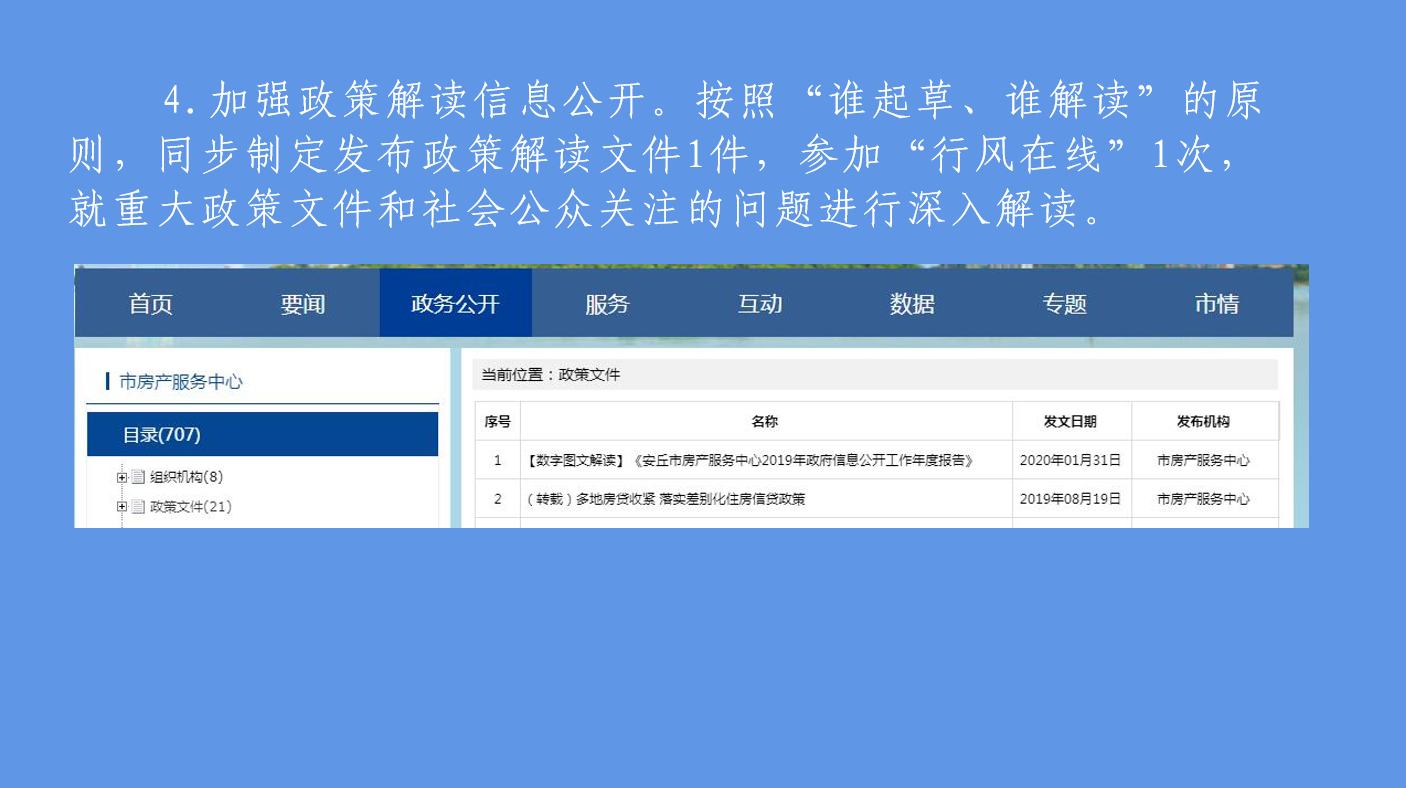The height and width of the screenshot is (788, 1406).
Task: Open the 市情 navigation tab
Action: tap(1216, 304)
